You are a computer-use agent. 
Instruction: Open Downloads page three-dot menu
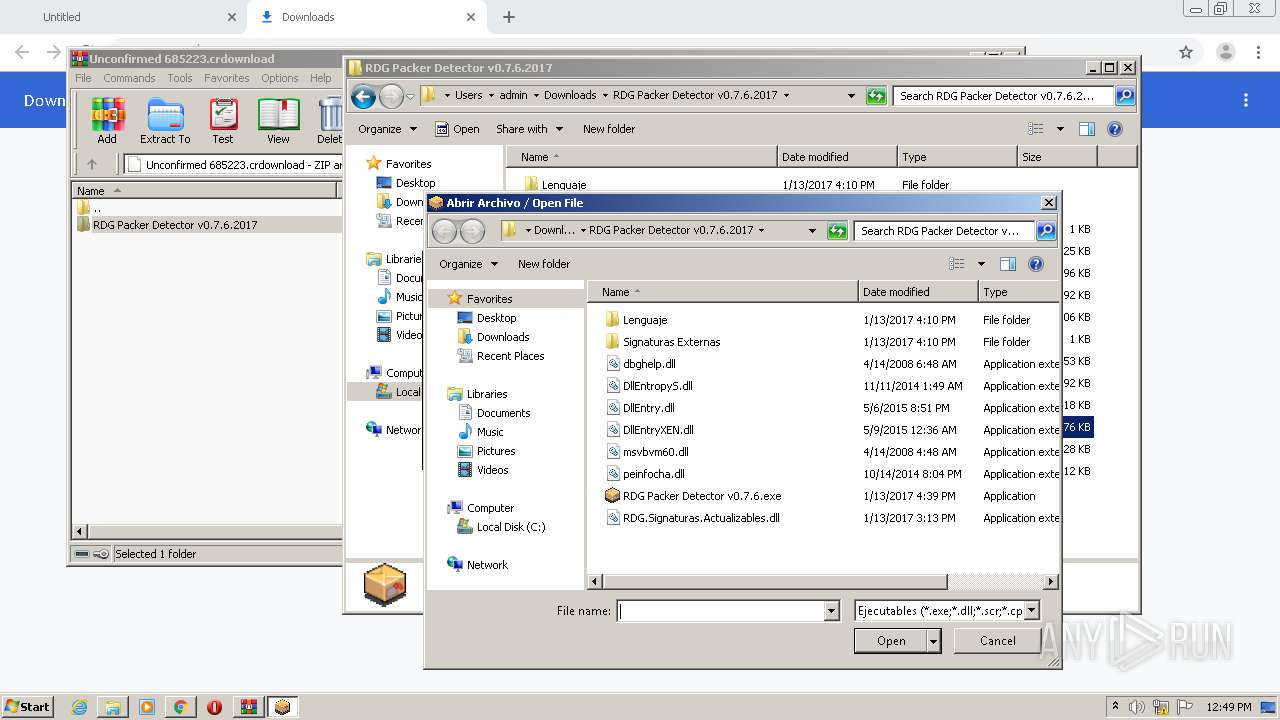click(x=1246, y=100)
